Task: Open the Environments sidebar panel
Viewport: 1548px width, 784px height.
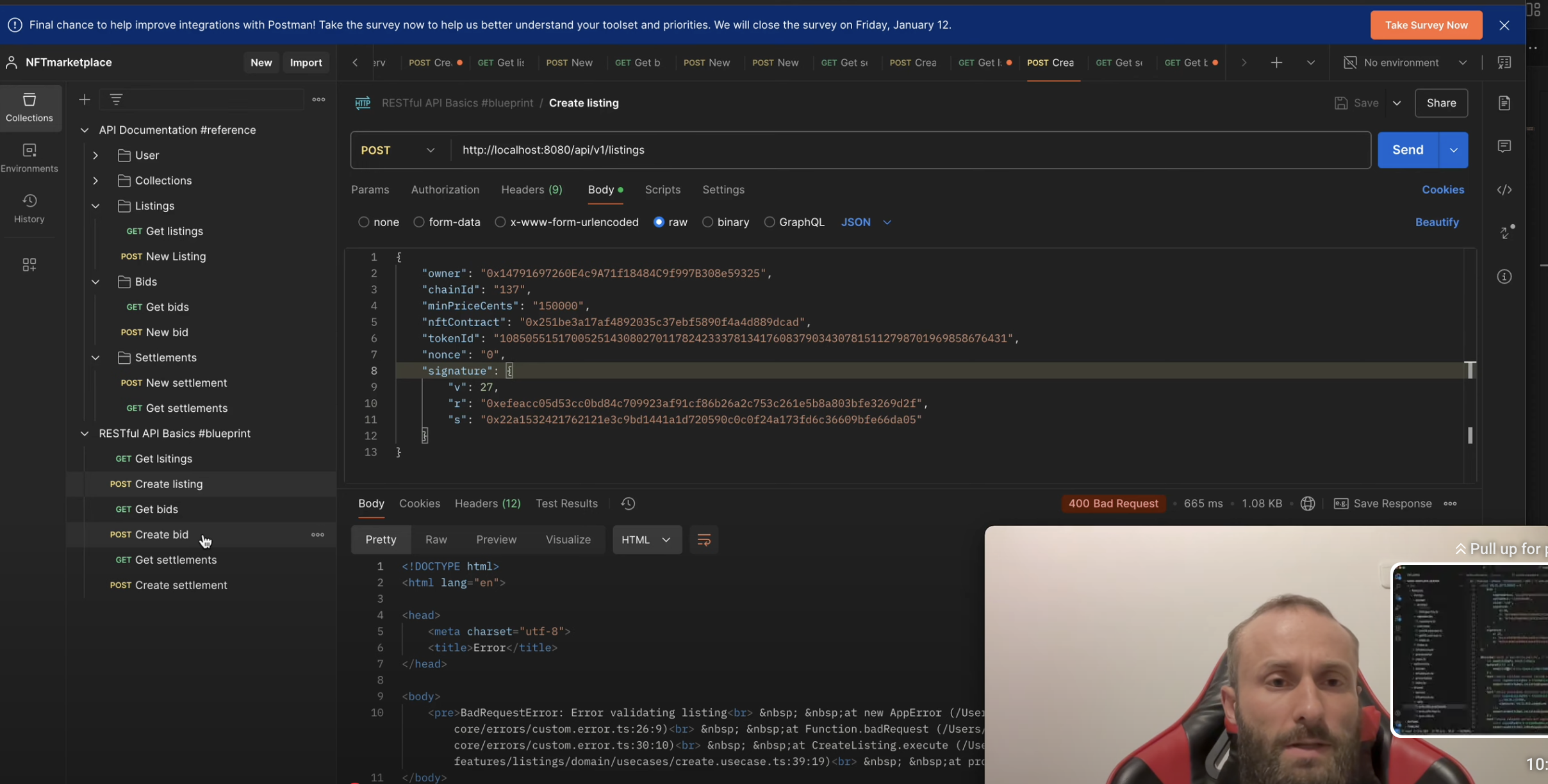Action: point(29,158)
